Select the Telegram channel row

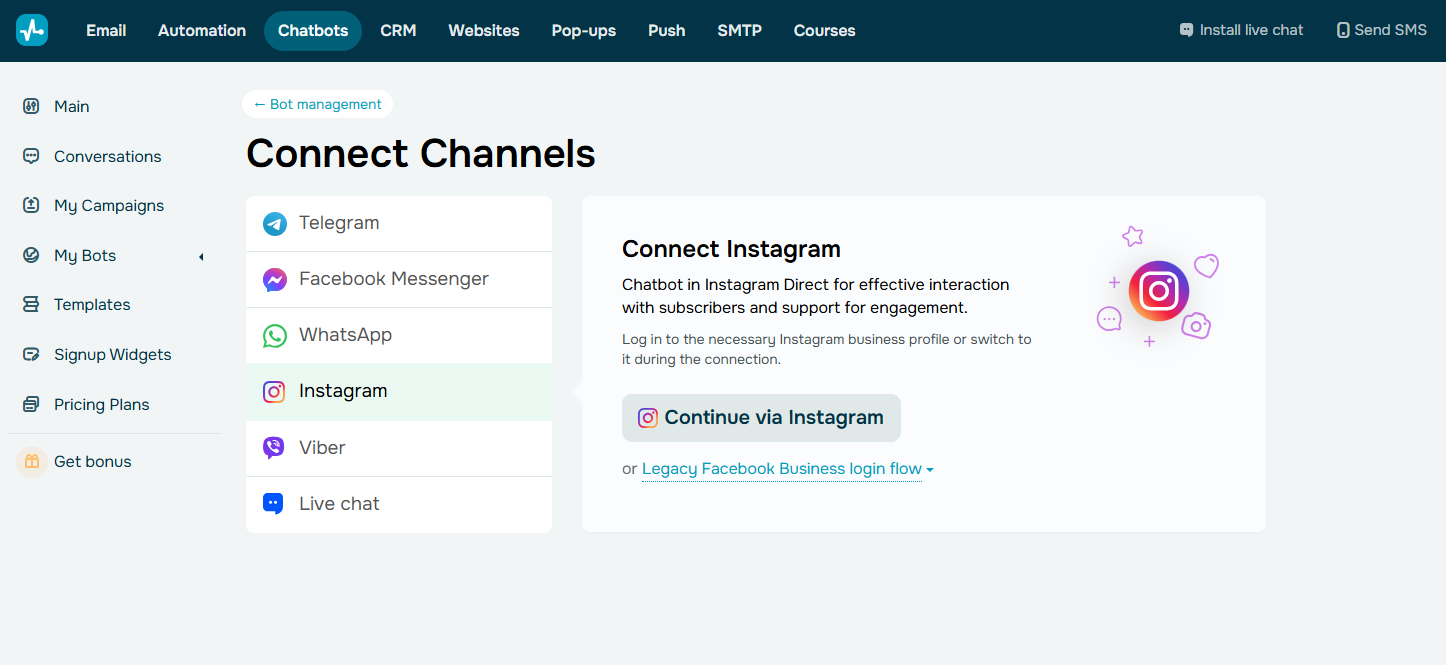[x=399, y=224]
